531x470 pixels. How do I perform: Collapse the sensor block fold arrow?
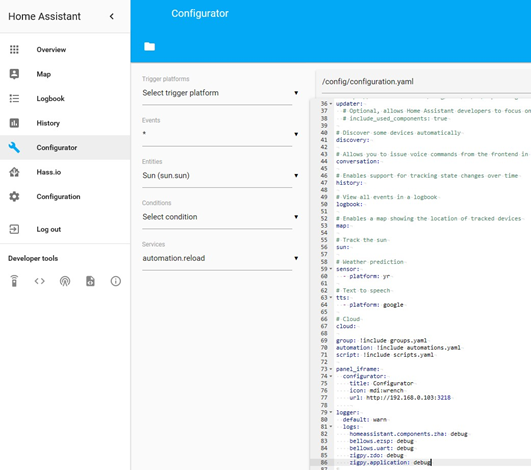pos(331,269)
